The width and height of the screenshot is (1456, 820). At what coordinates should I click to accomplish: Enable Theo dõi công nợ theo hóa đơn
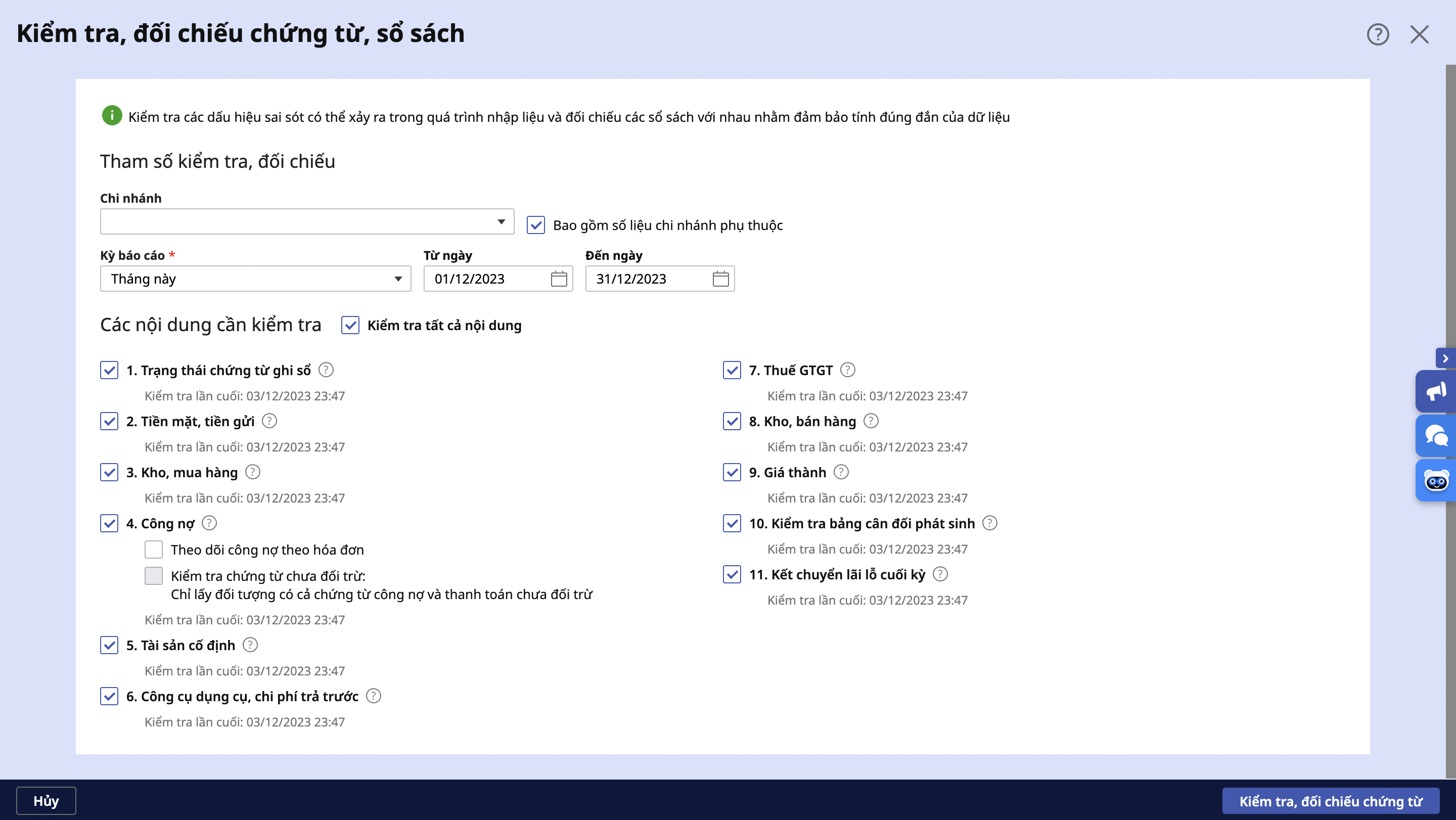click(x=154, y=550)
